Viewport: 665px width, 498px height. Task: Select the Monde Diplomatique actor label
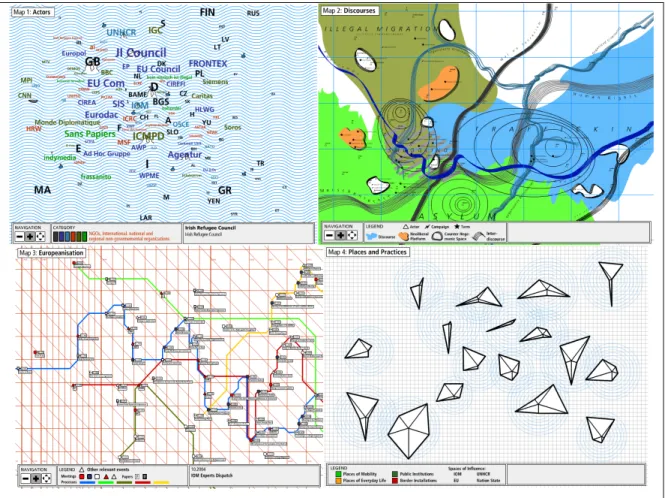pos(67,123)
